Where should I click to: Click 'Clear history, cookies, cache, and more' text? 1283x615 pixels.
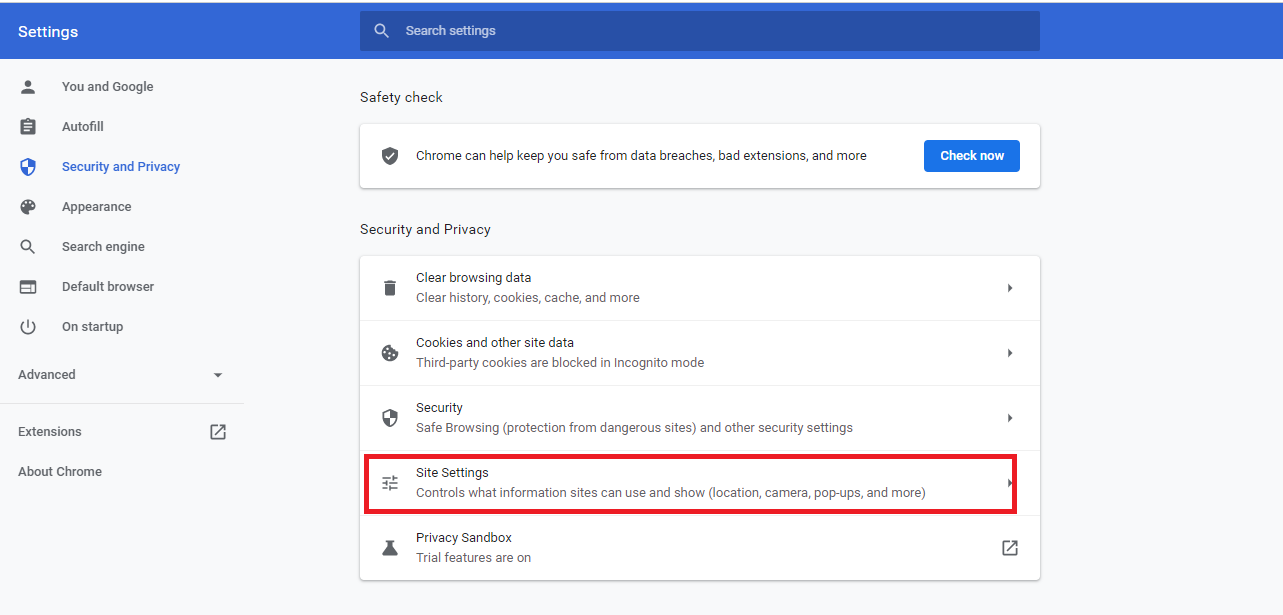pos(528,298)
